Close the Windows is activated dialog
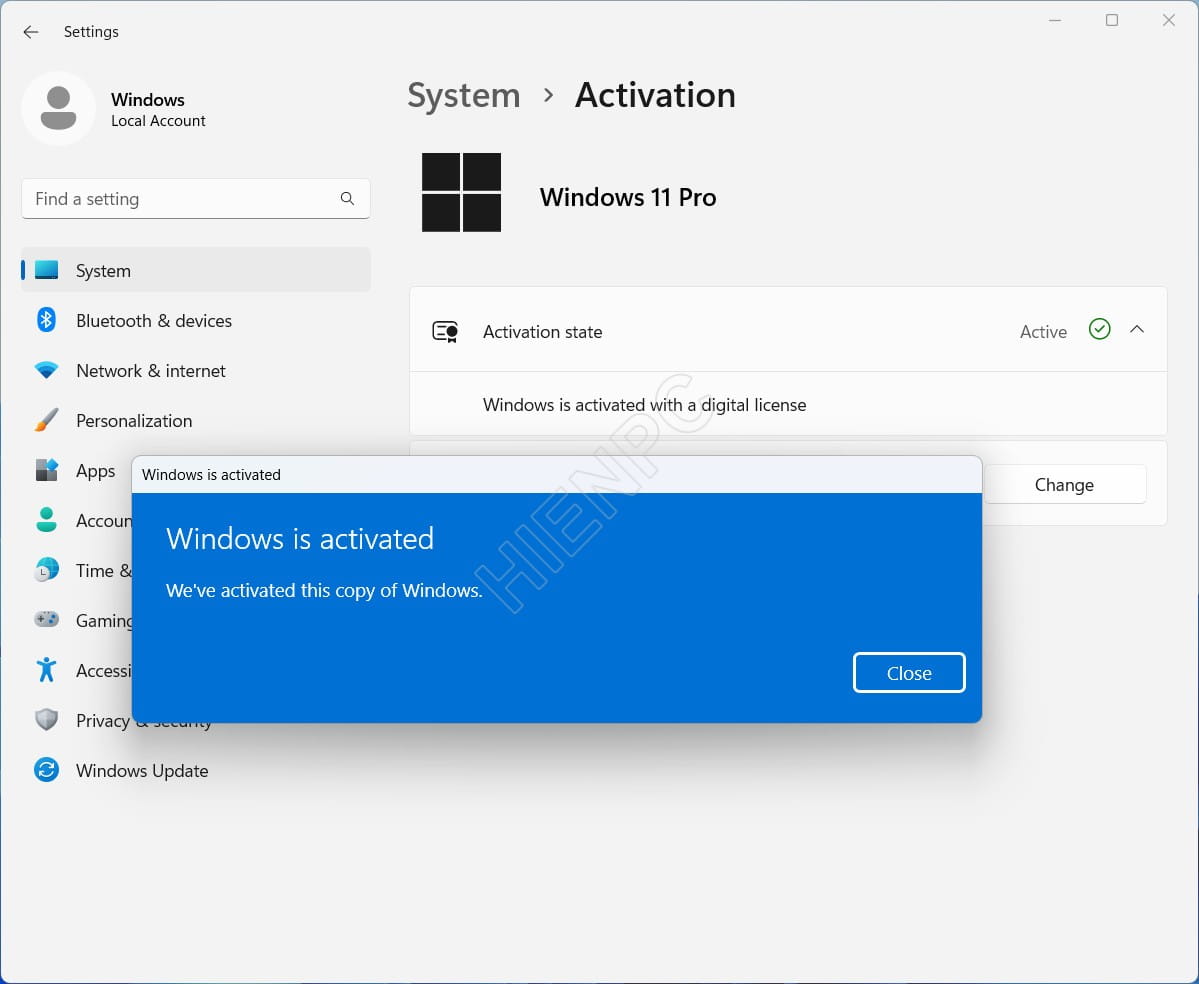 tap(909, 673)
